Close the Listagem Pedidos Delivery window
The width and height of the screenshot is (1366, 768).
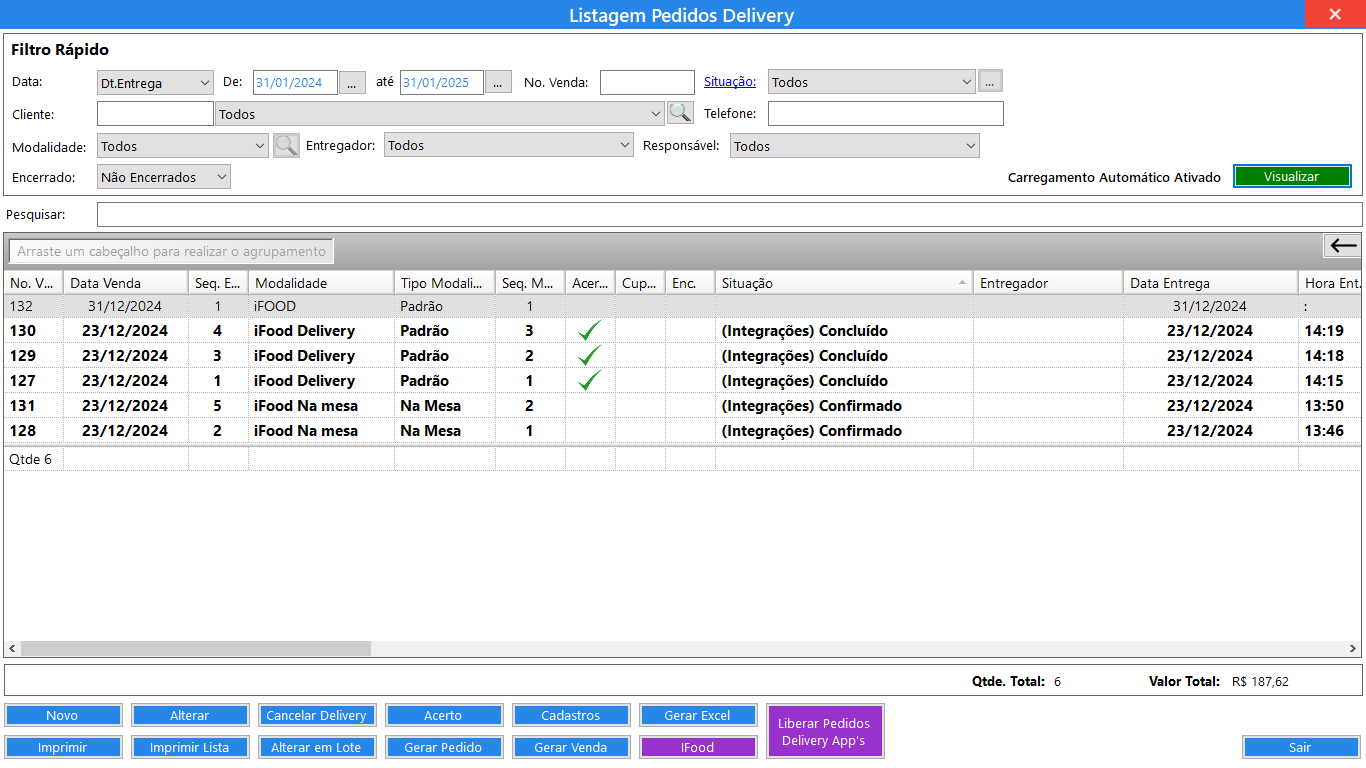(1335, 14)
